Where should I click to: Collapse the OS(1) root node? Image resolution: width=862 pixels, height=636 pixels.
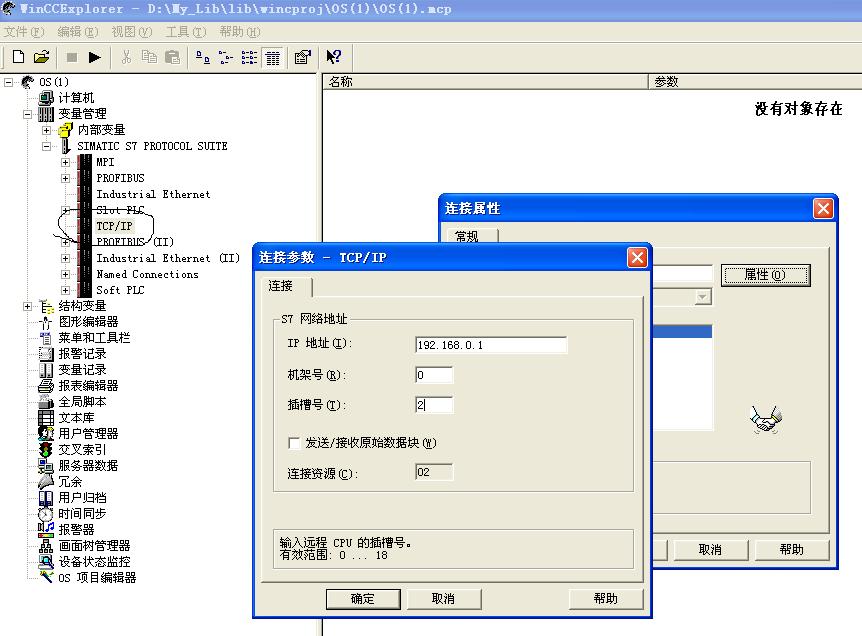click(8, 82)
